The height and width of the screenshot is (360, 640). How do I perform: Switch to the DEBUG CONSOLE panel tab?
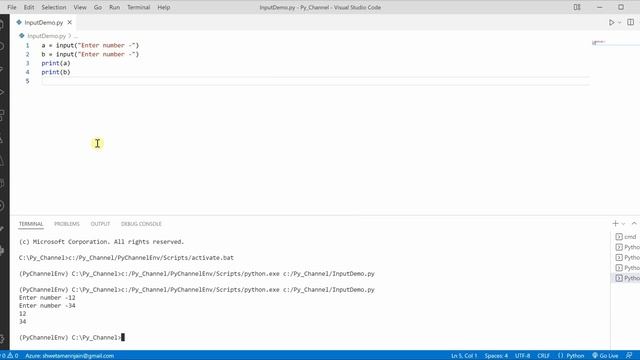point(141,224)
